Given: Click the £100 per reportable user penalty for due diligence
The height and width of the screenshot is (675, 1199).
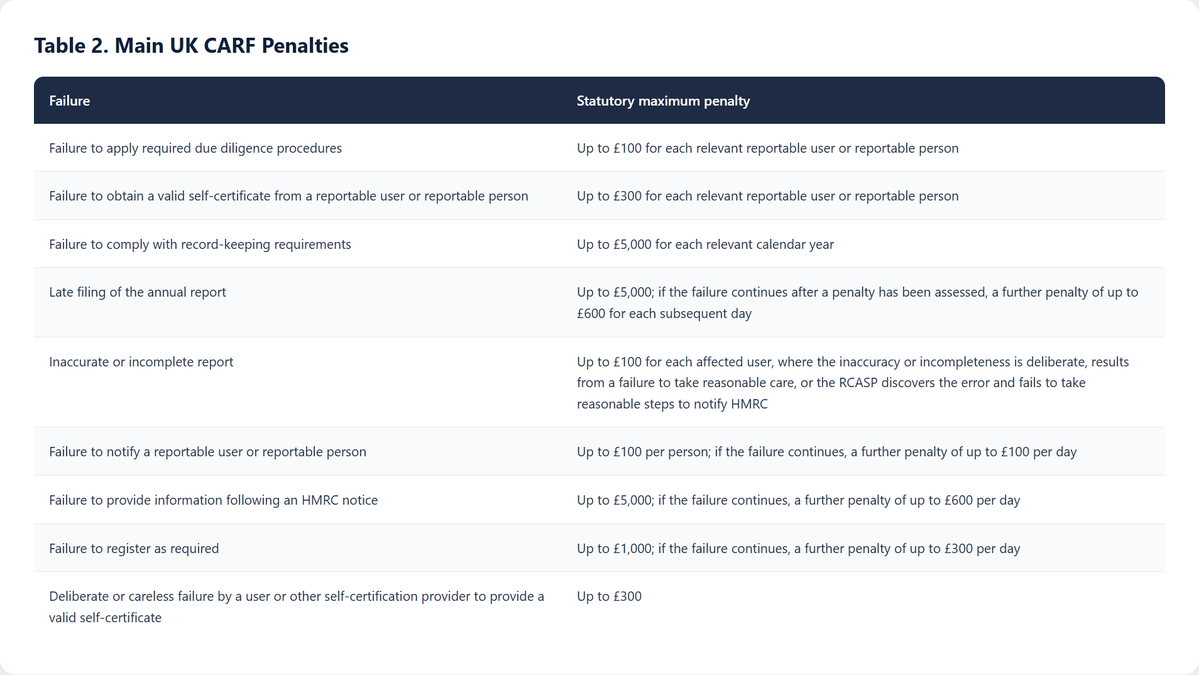Looking at the screenshot, I should (x=768, y=148).
